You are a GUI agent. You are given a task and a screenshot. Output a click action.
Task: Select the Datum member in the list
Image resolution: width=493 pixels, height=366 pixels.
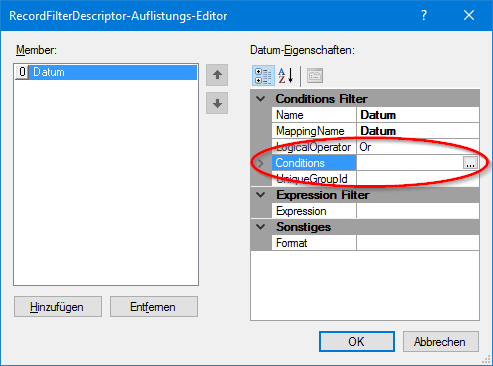tap(106, 72)
